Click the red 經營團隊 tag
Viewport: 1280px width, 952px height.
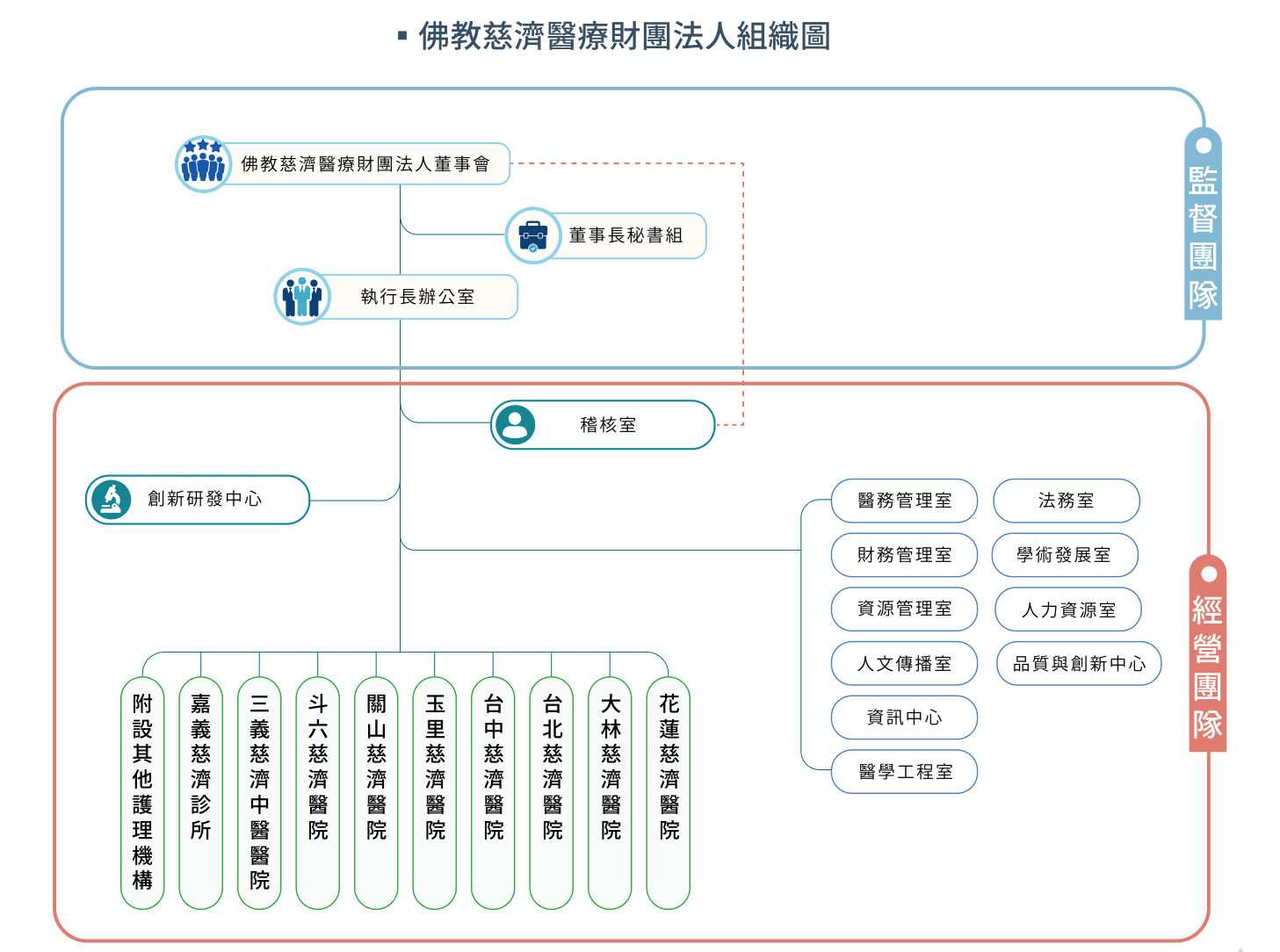[x=1208, y=653]
